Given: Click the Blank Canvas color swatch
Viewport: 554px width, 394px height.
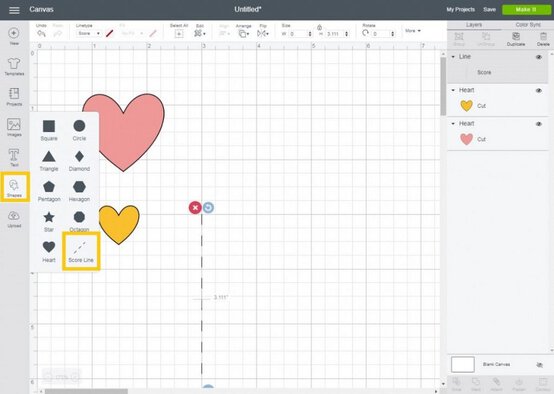Looking at the screenshot, I should click(x=462, y=364).
